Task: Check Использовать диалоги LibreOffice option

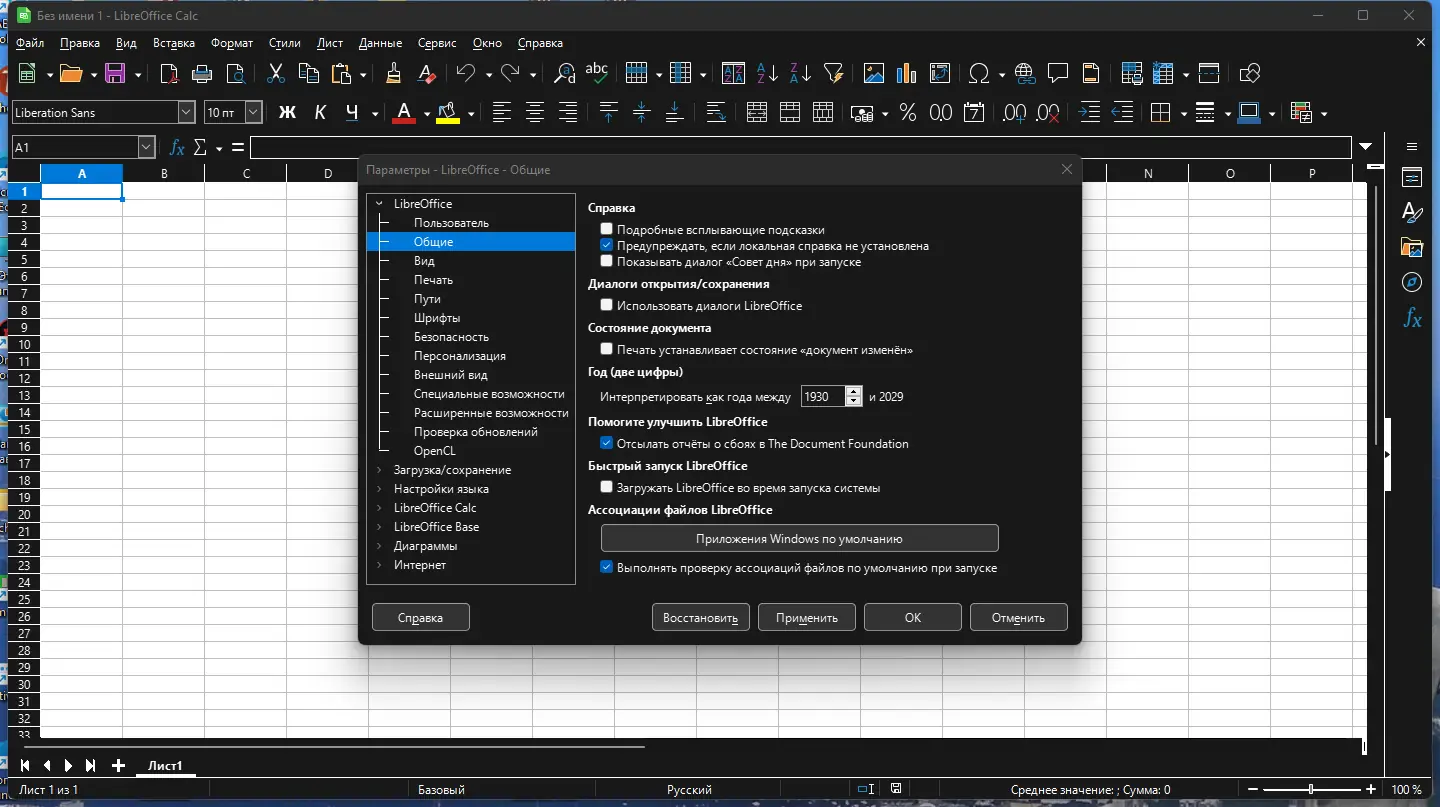Action: (607, 305)
